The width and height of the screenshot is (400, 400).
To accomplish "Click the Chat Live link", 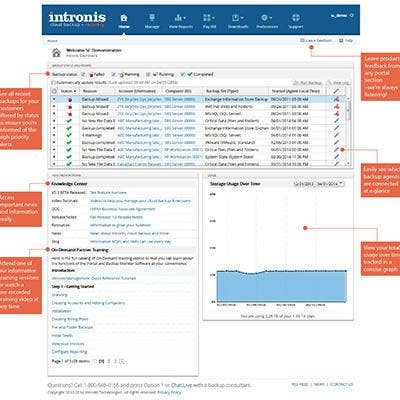I will [181, 385].
